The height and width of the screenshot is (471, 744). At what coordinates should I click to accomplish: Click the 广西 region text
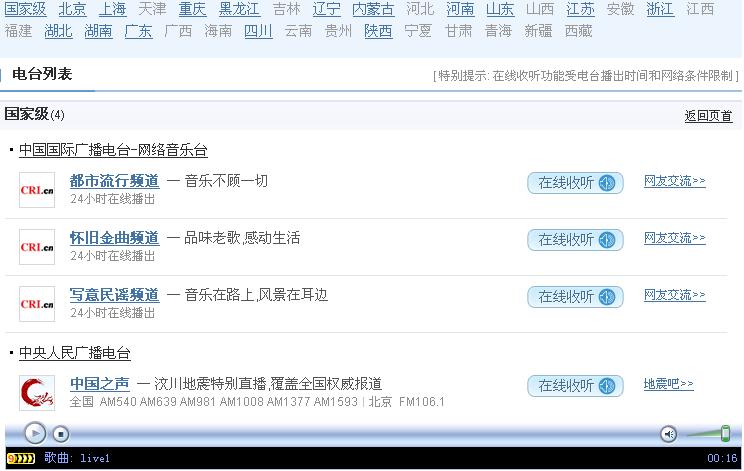[178, 31]
